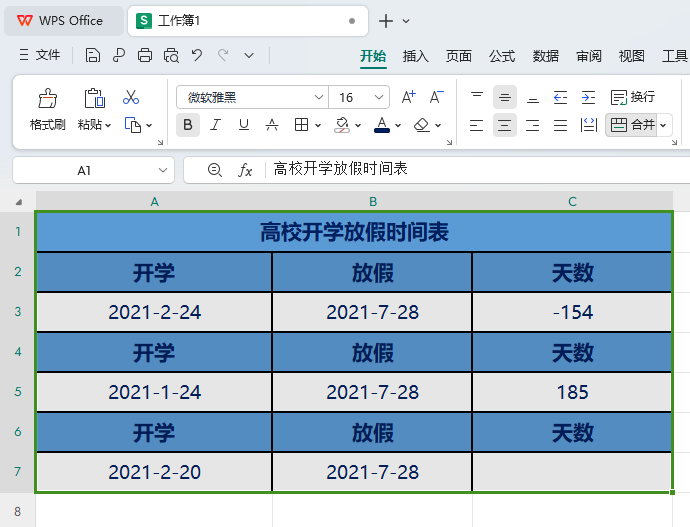
Task: Expand the merge (合并) dropdown arrow
Action: click(x=663, y=125)
